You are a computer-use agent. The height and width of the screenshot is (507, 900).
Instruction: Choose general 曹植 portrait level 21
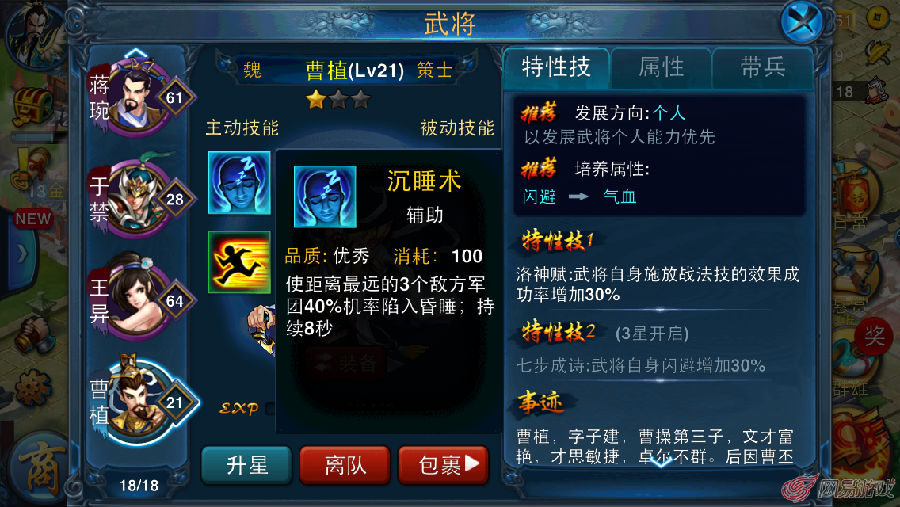[141, 399]
